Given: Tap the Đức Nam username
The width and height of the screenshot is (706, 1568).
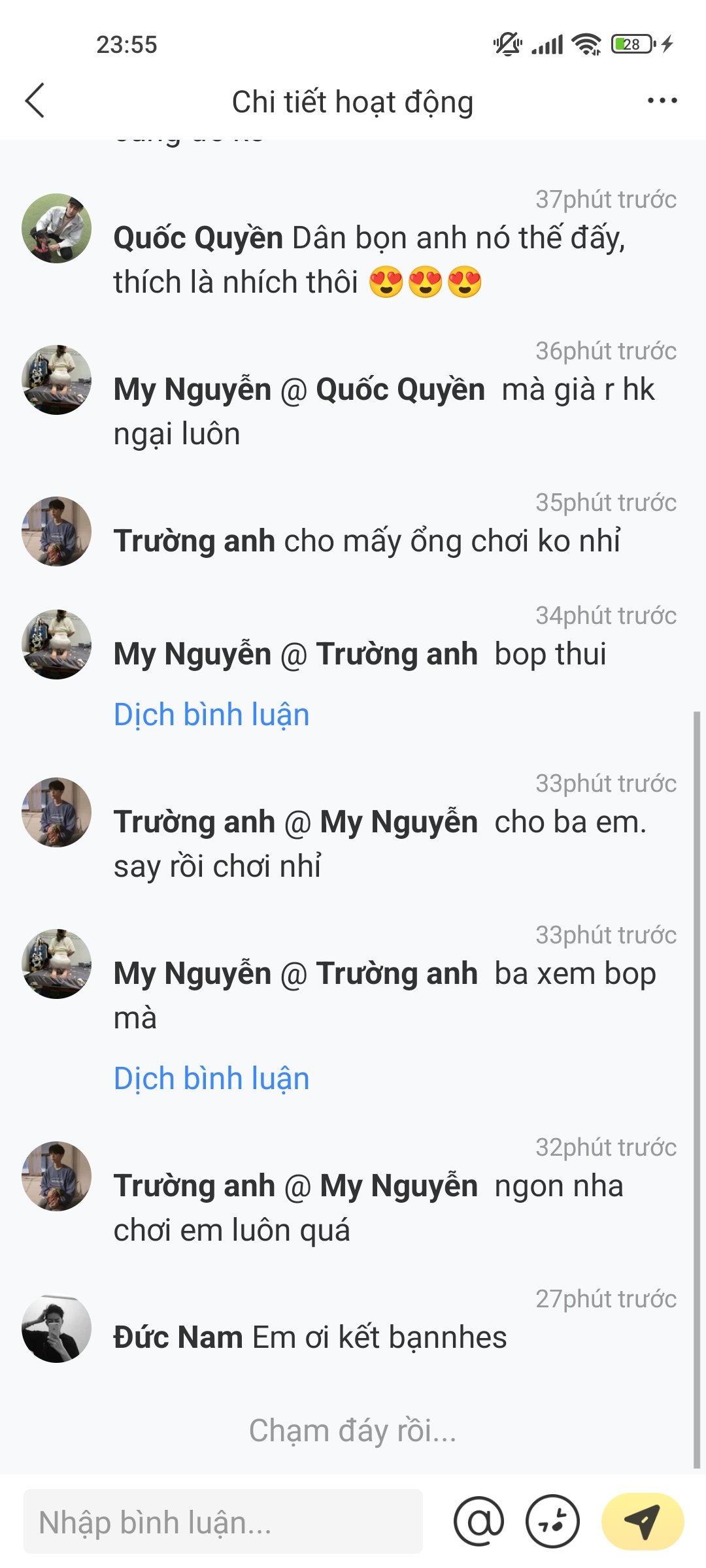Looking at the screenshot, I should (178, 1337).
